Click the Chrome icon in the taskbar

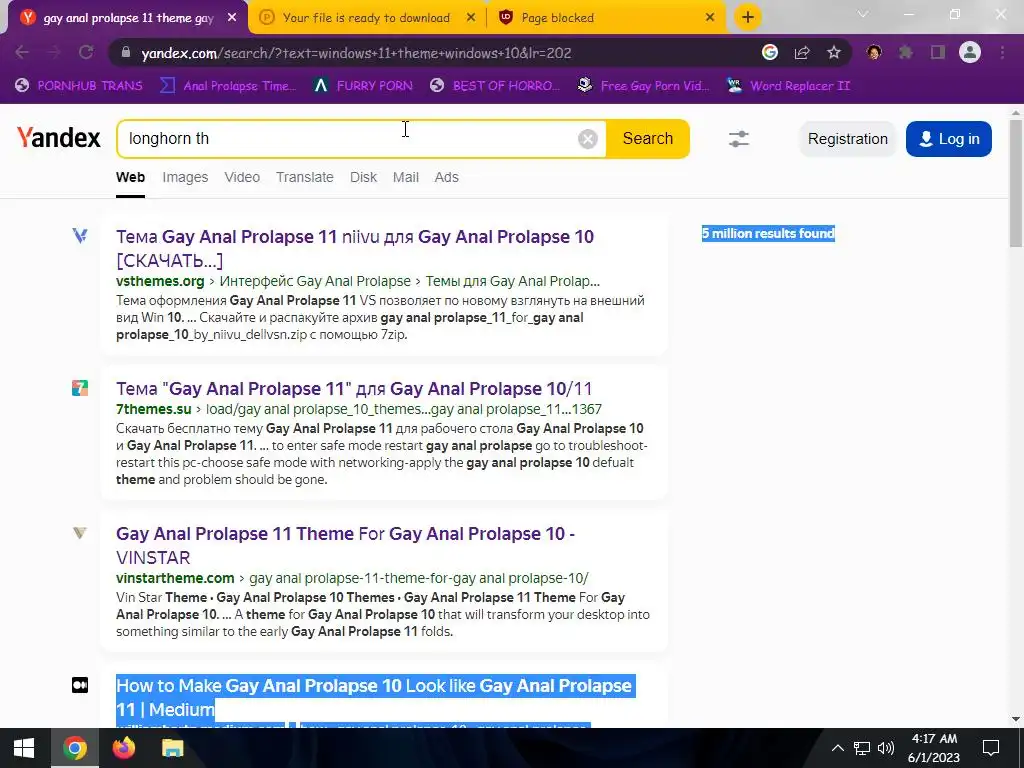coord(74,748)
